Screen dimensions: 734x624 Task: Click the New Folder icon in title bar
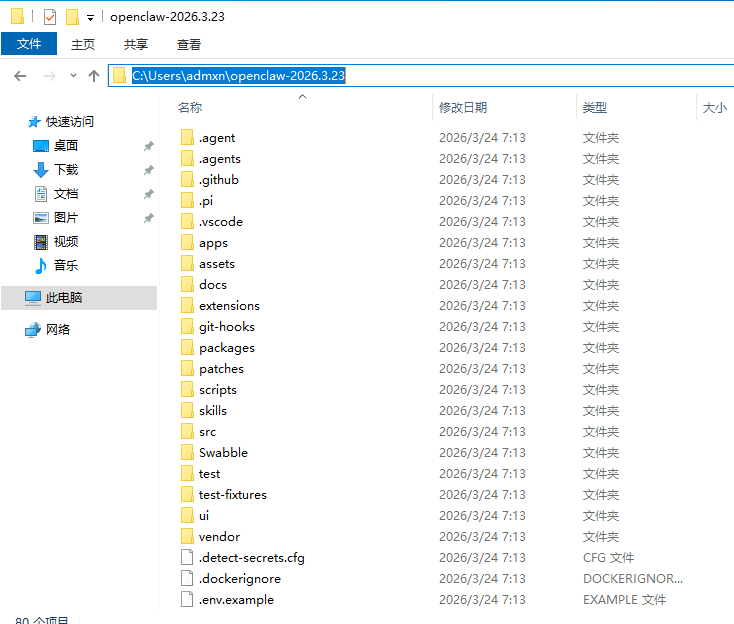(x=72, y=17)
